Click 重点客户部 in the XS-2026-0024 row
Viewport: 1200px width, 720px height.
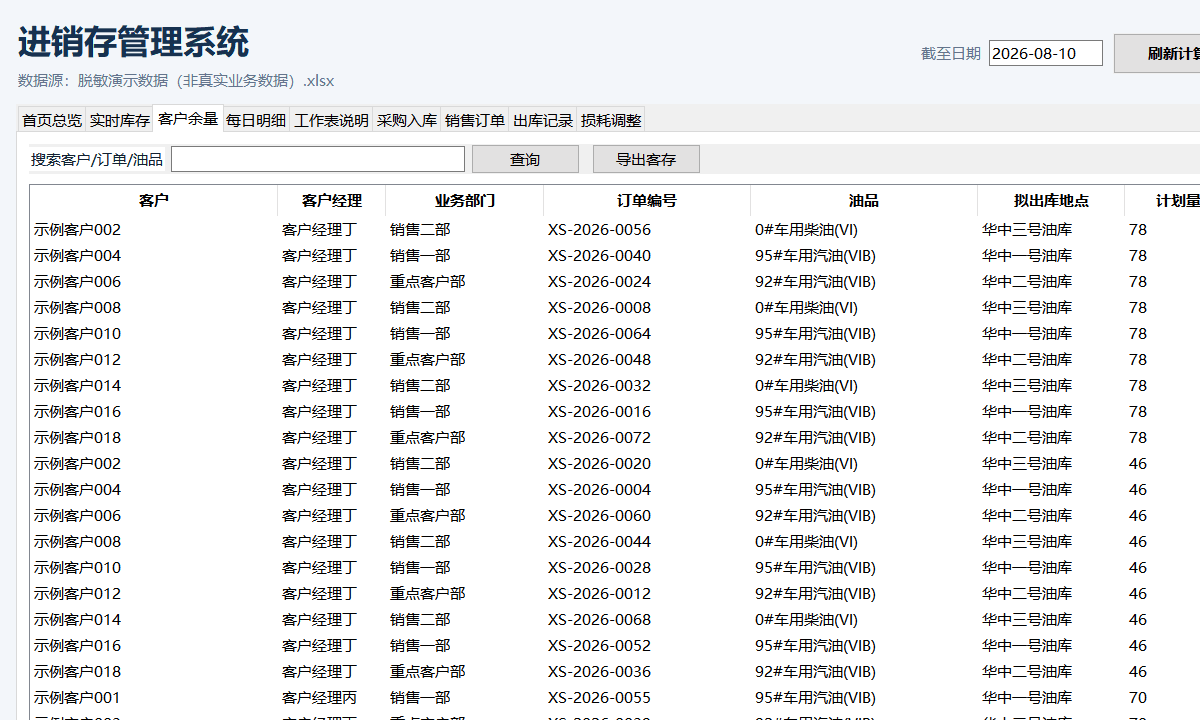pos(427,281)
